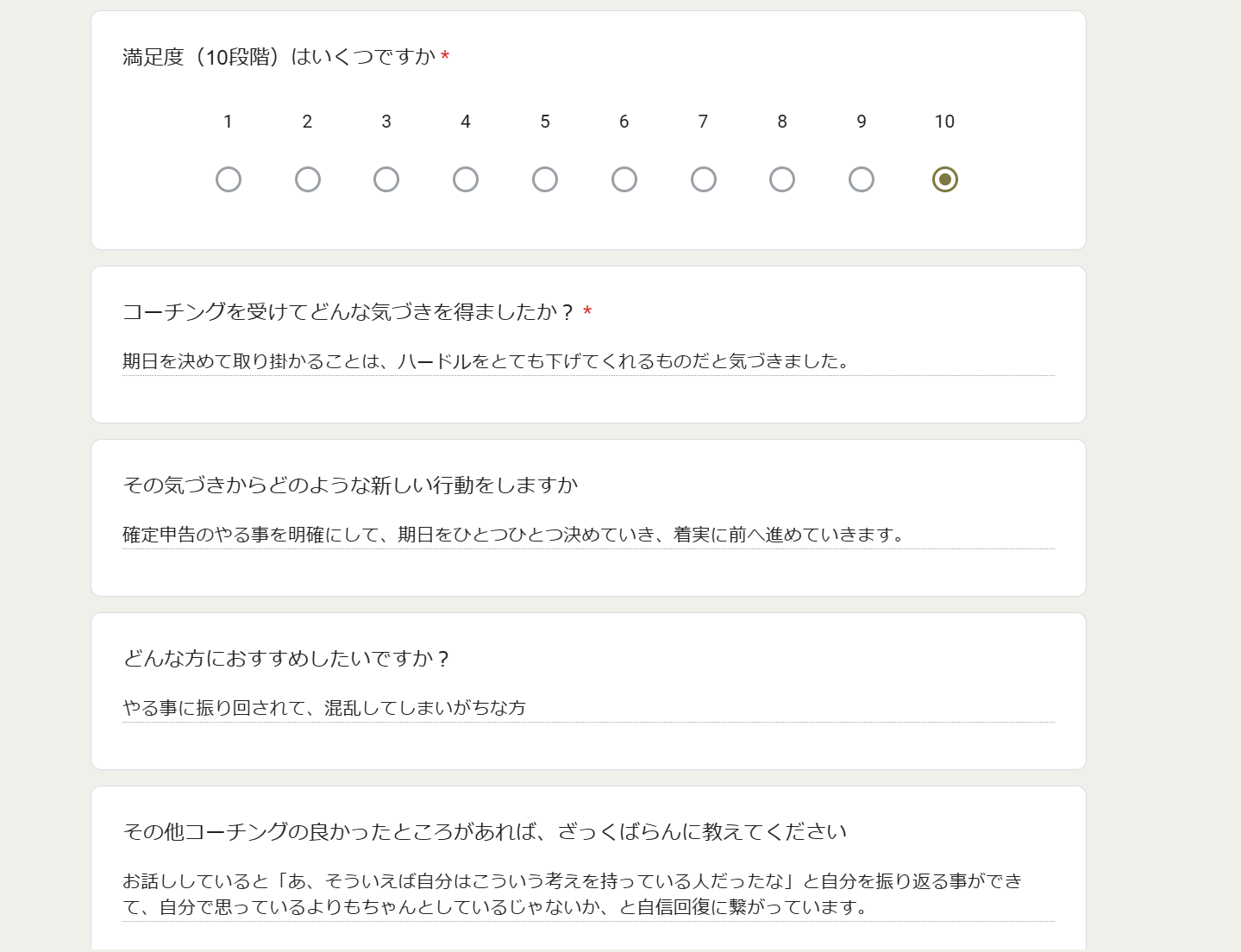The width and height of the screenshot is (1241, 952).
Task: Click the multi-line answer about other good points
Action: pyautogui.click(x=588, y=894)
